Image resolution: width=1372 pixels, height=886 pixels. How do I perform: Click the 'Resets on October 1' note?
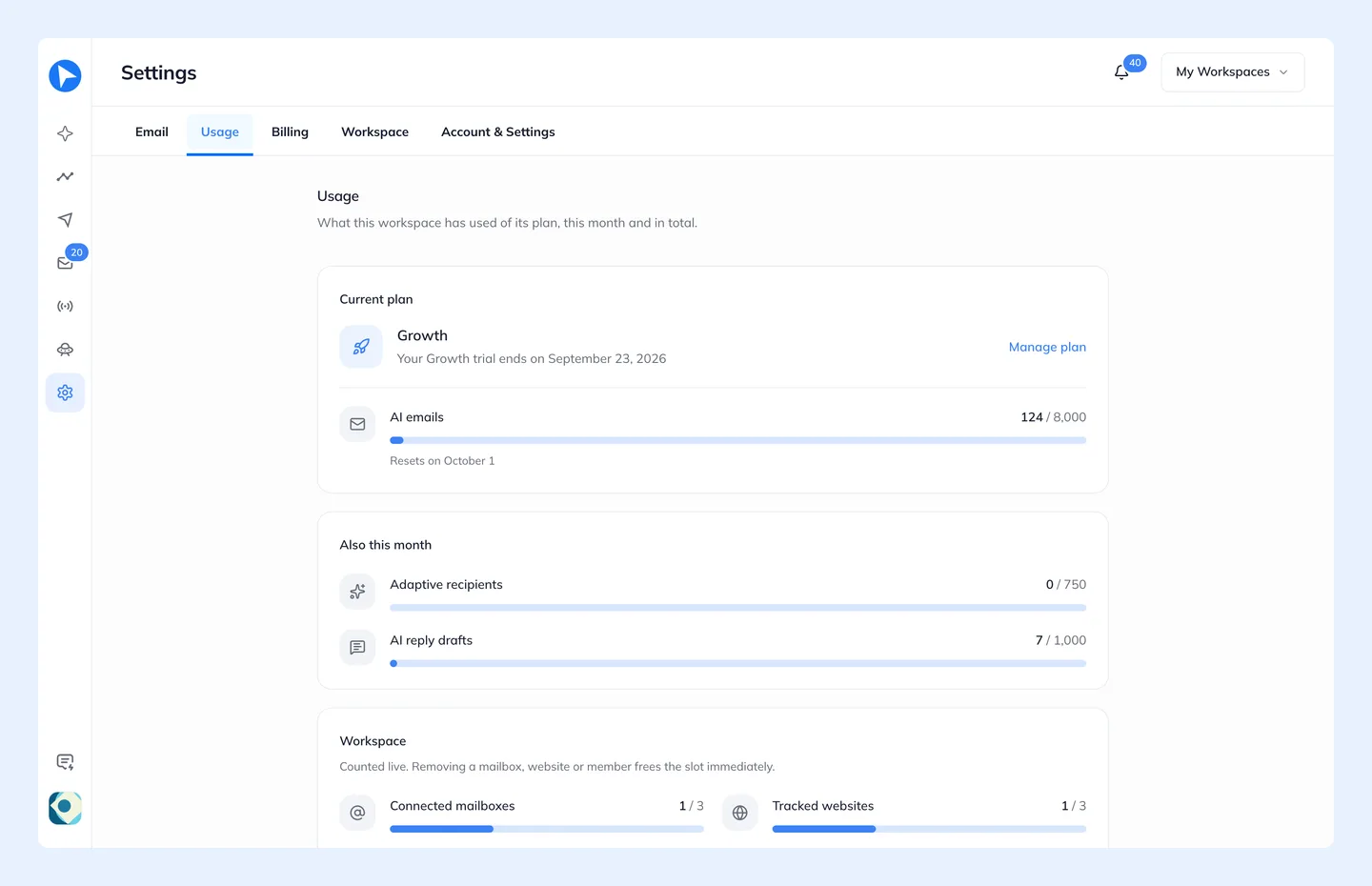[442, 461]
